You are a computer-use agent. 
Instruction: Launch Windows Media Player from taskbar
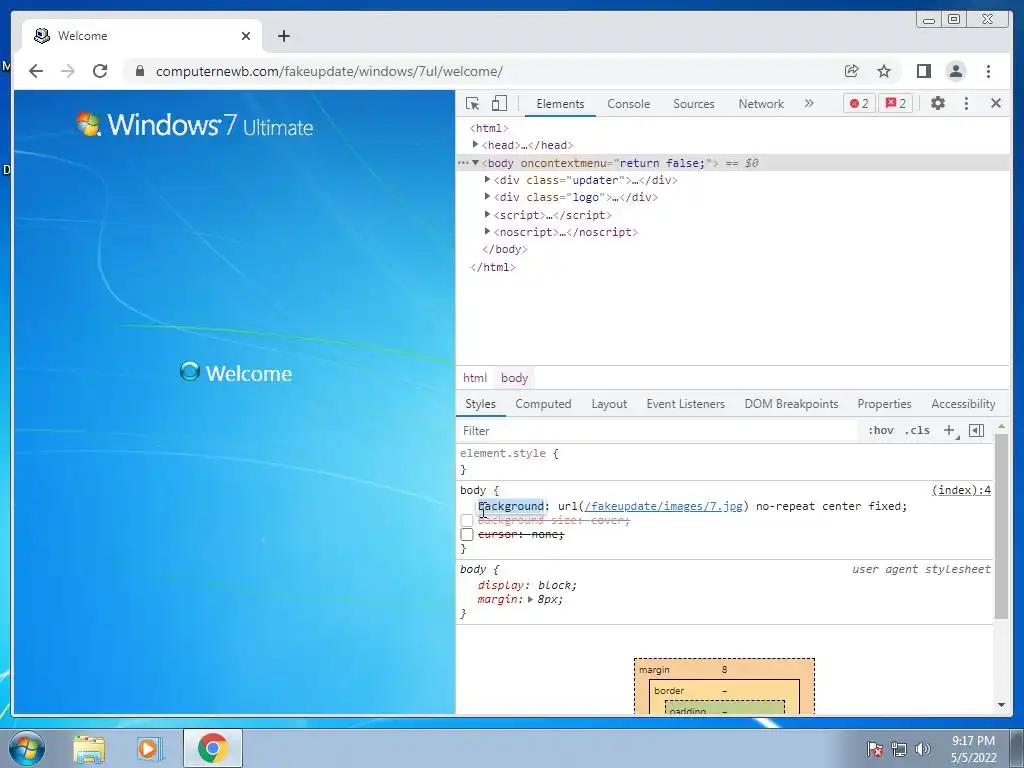point(150,749)
